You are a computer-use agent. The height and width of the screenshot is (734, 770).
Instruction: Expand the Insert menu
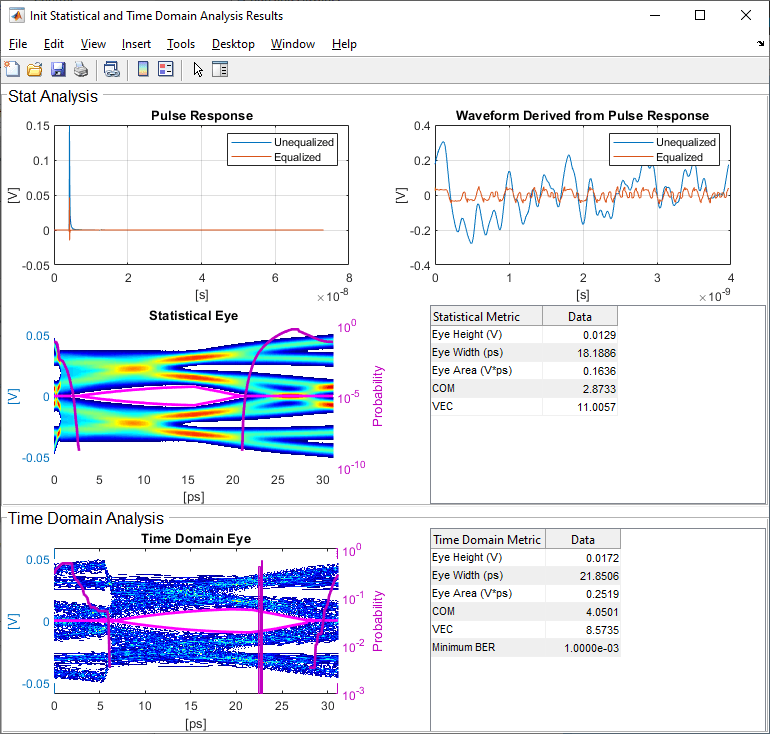pyautogui.click(x=136, y=44)
